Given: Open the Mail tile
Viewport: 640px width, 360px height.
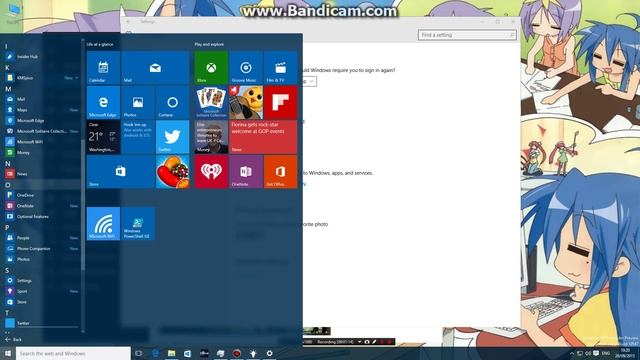Looking at the screenshot, I should (x=155, y=68).
